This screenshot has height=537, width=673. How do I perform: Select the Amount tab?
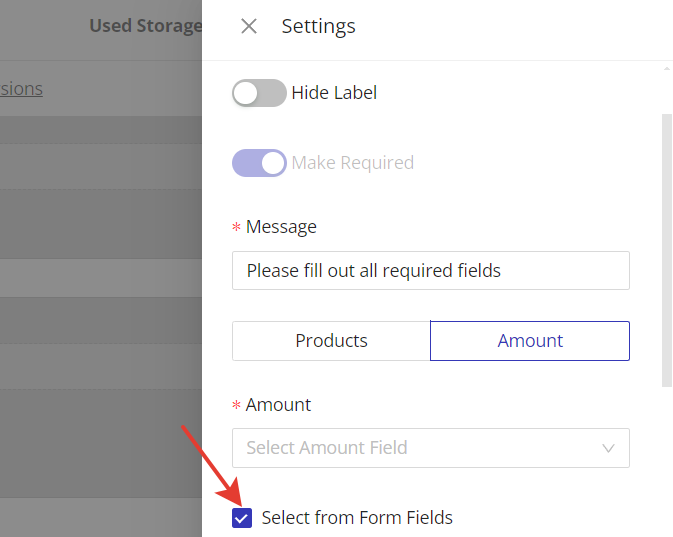tap(530, 341)
